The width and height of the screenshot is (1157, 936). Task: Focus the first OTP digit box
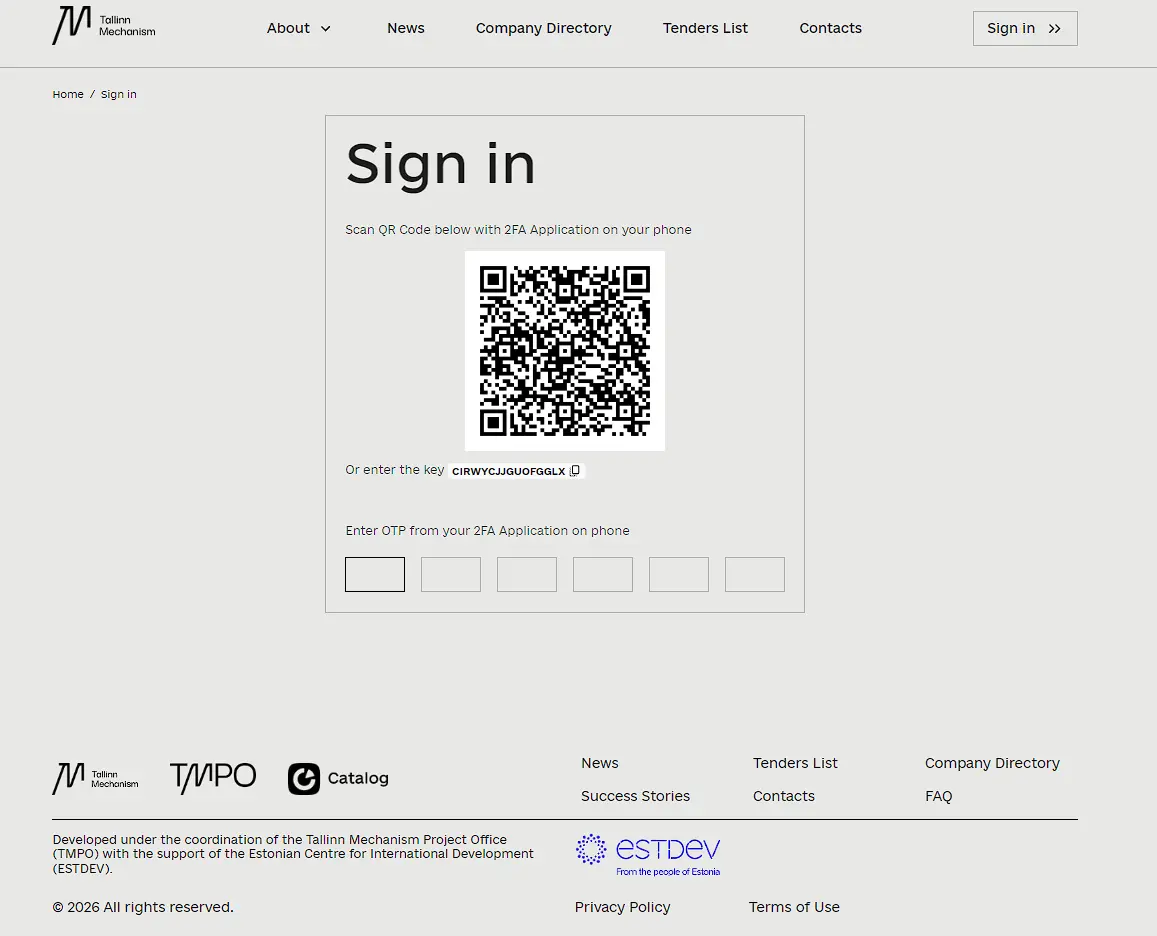pos(375,574)
